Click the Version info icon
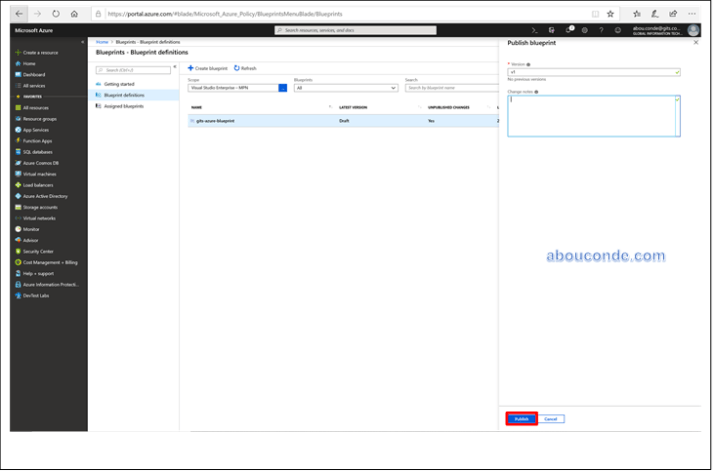This screenshot has height=471, width=714. click(529, 64)
